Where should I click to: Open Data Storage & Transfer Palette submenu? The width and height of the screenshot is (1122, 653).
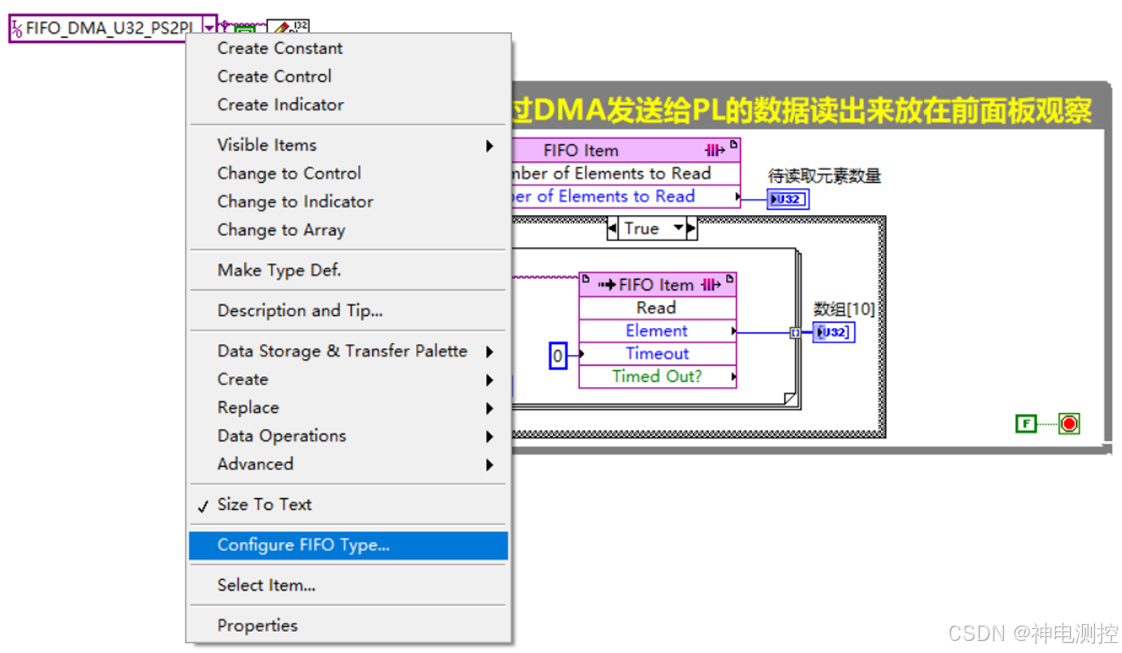(x=348, y=350)
